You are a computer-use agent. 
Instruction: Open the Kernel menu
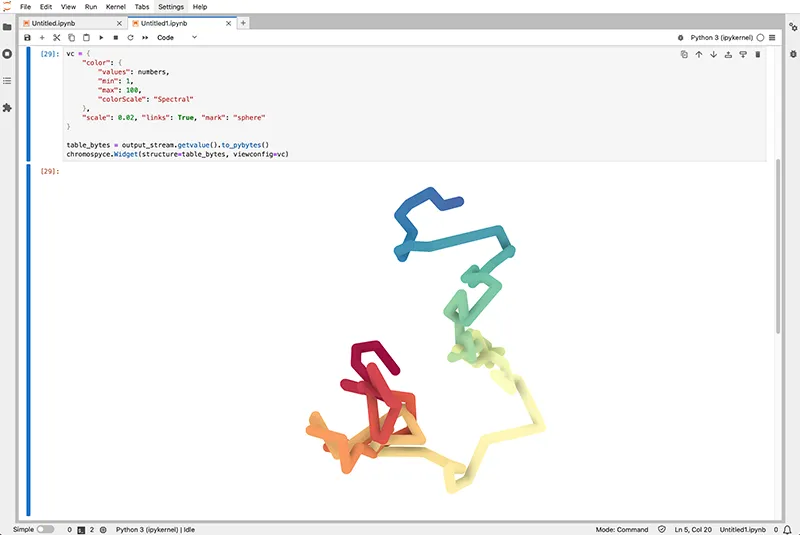(x=116, y=7)
